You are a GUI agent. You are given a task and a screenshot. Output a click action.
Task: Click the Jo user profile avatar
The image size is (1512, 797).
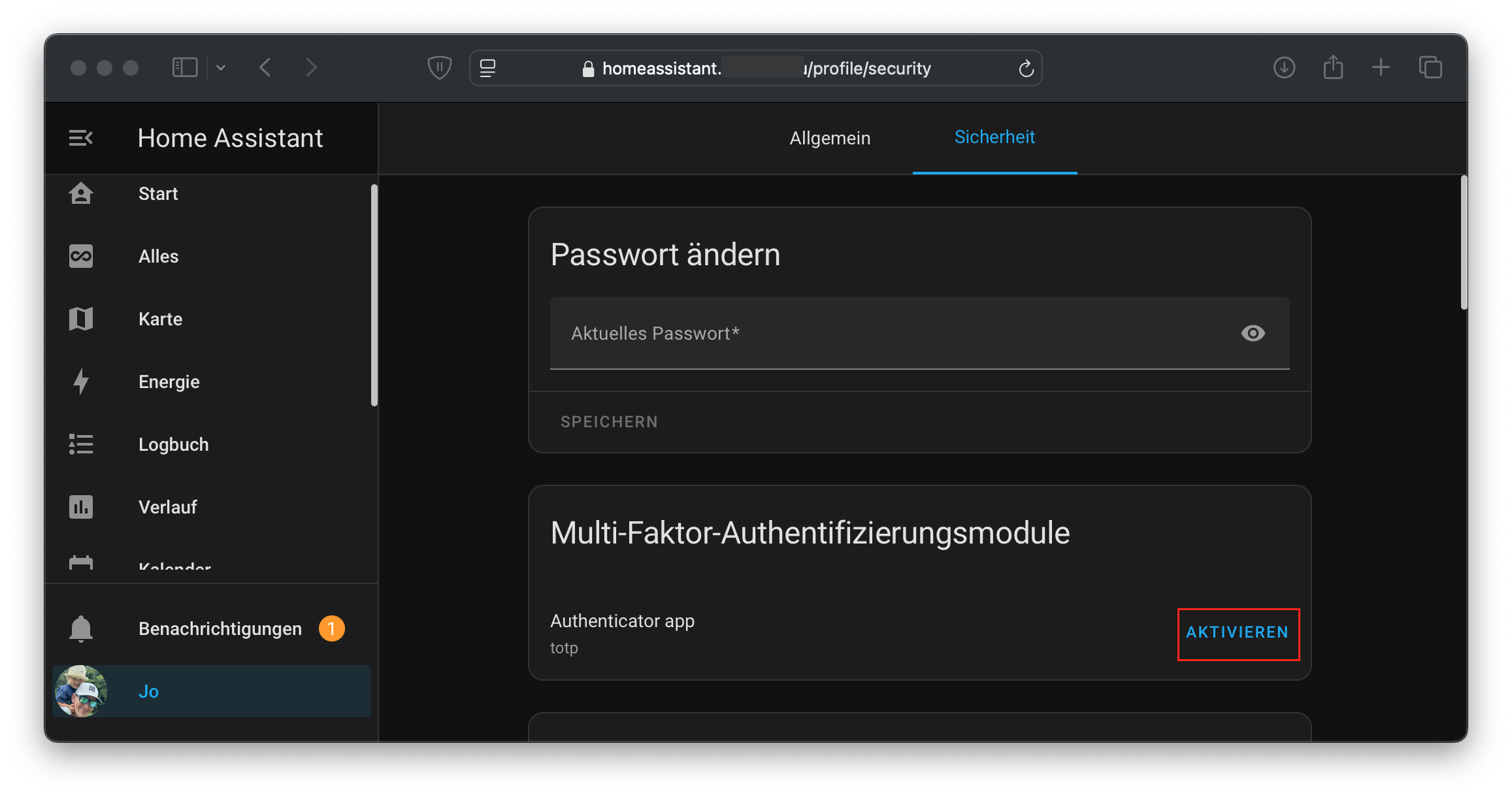coord(81,691)
